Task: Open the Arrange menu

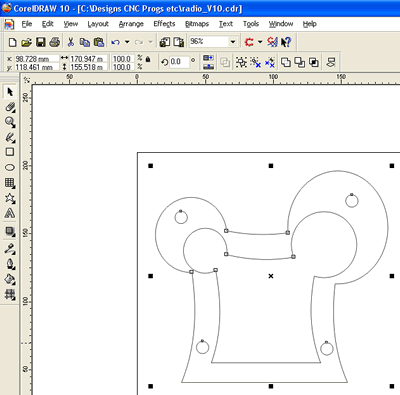Action: click(131, 24)
